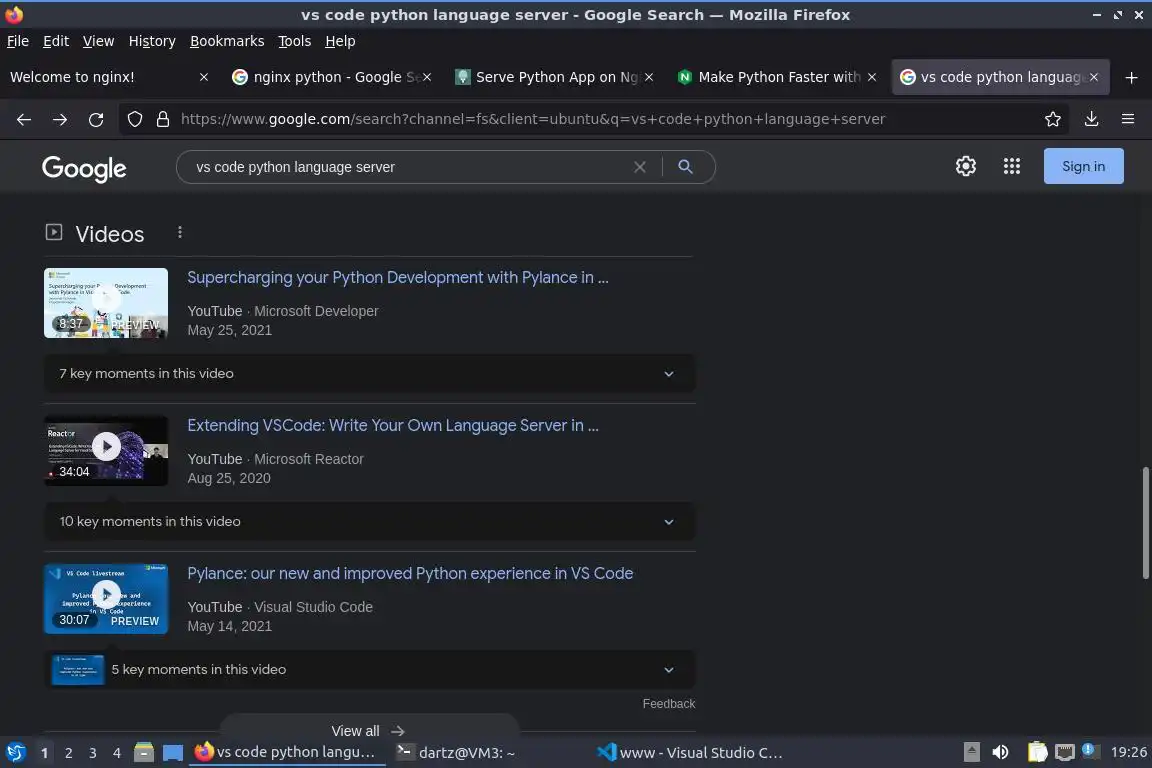This screenshot has width=1152, height=768.
Task: Switch to workspace 4 in taskbar
Action: 117,753
